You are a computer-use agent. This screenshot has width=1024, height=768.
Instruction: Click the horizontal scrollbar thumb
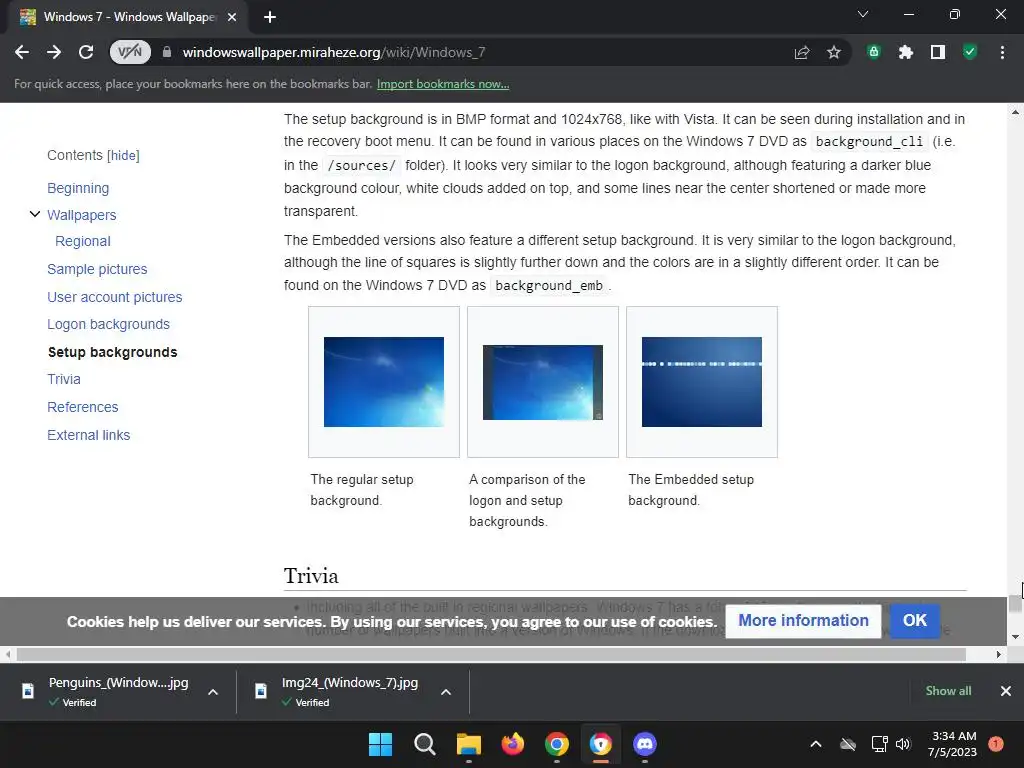[x=491, y=654]
